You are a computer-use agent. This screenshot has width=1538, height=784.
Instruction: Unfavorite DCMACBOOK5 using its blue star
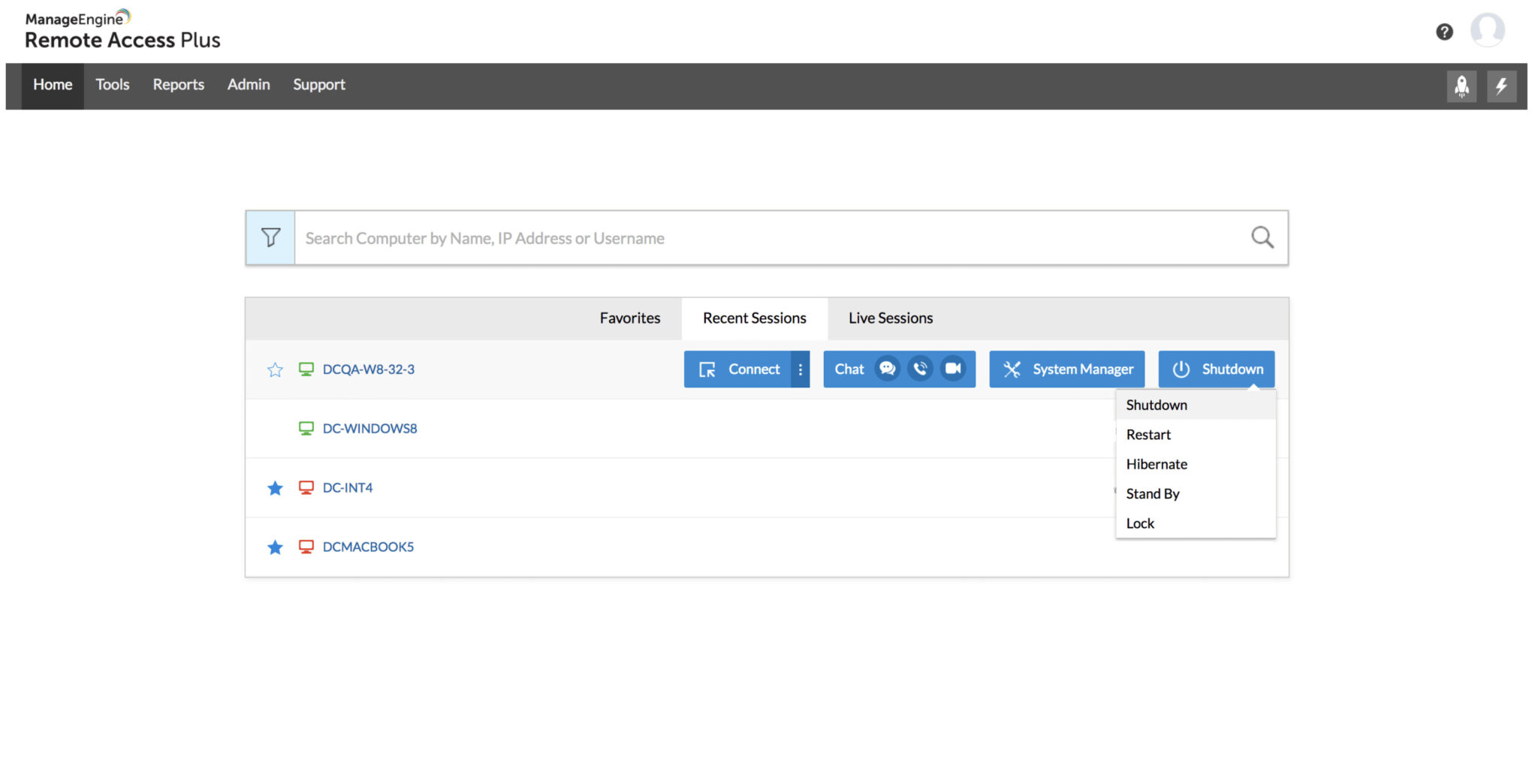coord(275,547)
